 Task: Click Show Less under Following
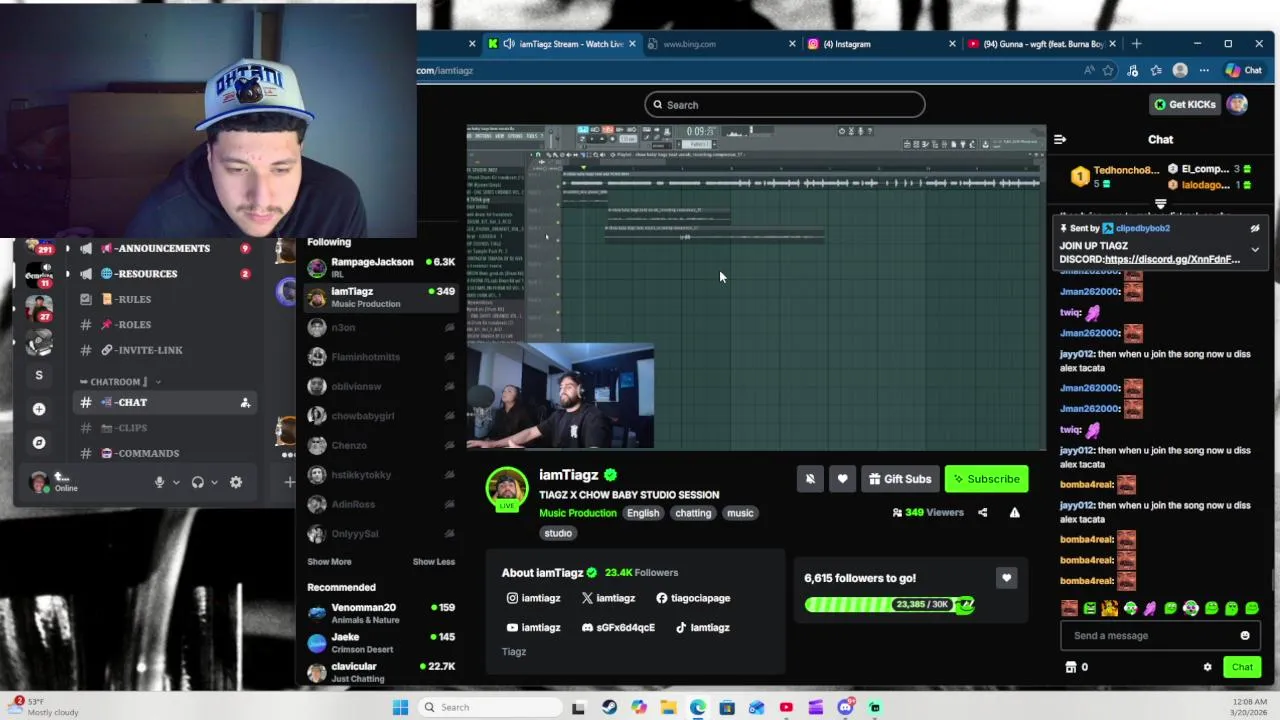[433, 562]
